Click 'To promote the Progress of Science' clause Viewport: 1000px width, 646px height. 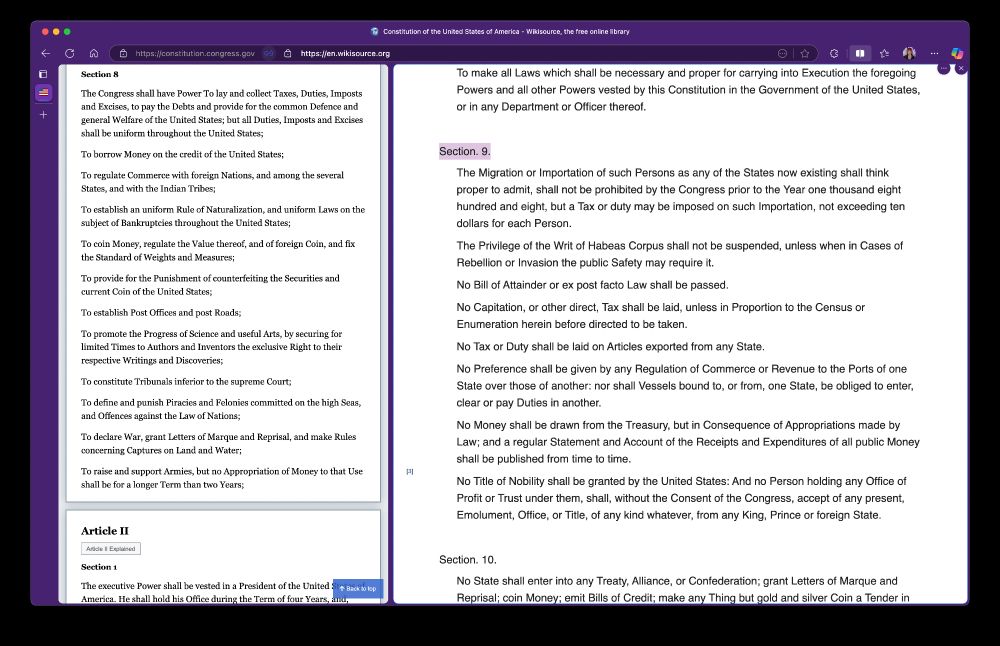click(x=212, y=347)
